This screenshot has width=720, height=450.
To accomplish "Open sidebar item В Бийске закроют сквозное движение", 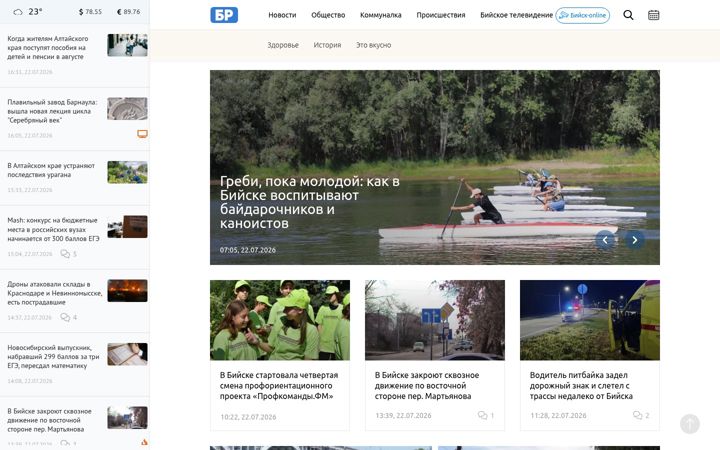I will (x=49, y=420).
